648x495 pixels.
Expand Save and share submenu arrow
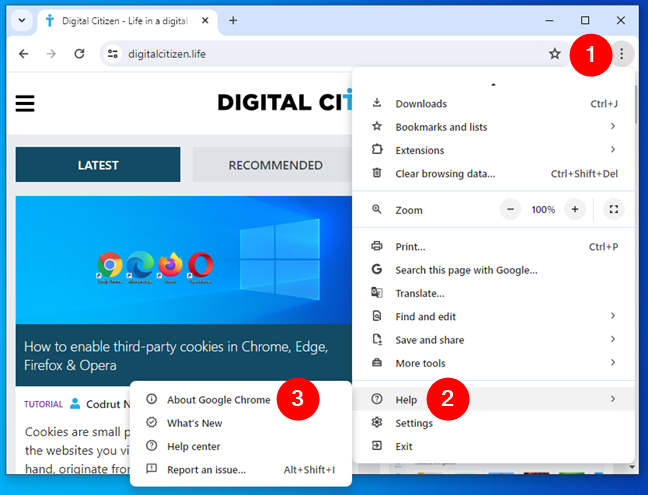(613, 339)
